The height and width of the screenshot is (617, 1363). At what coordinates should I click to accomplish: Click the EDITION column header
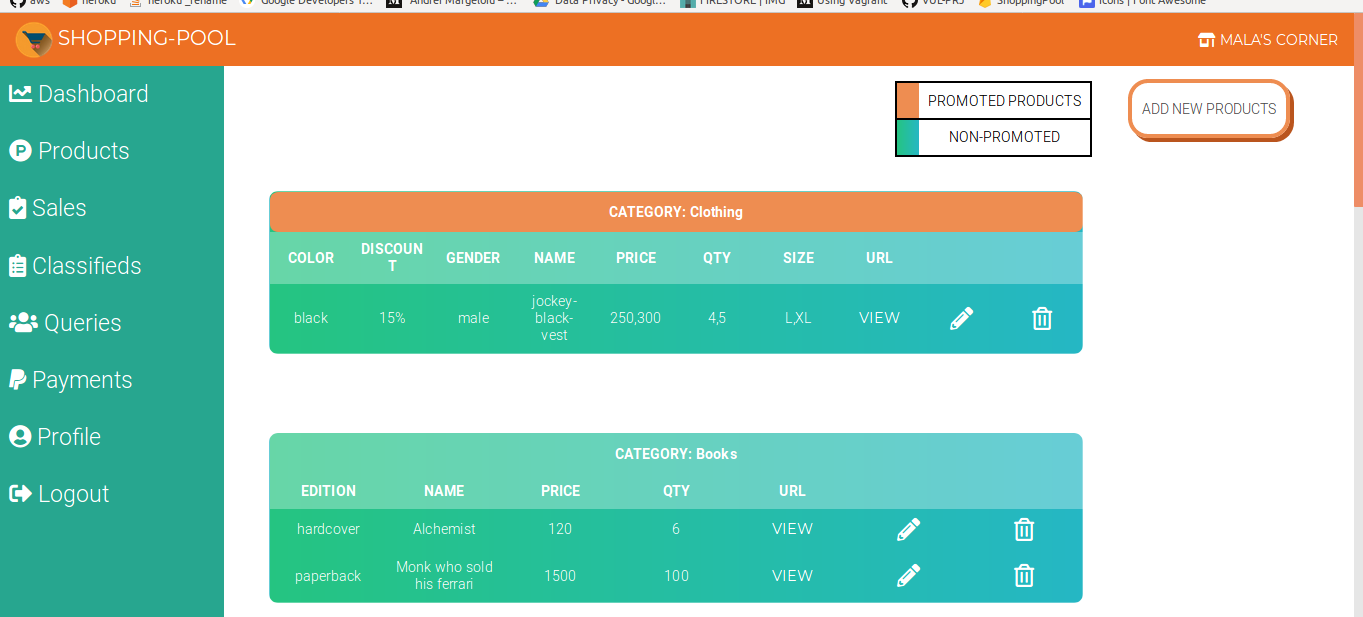pos(328,491)
